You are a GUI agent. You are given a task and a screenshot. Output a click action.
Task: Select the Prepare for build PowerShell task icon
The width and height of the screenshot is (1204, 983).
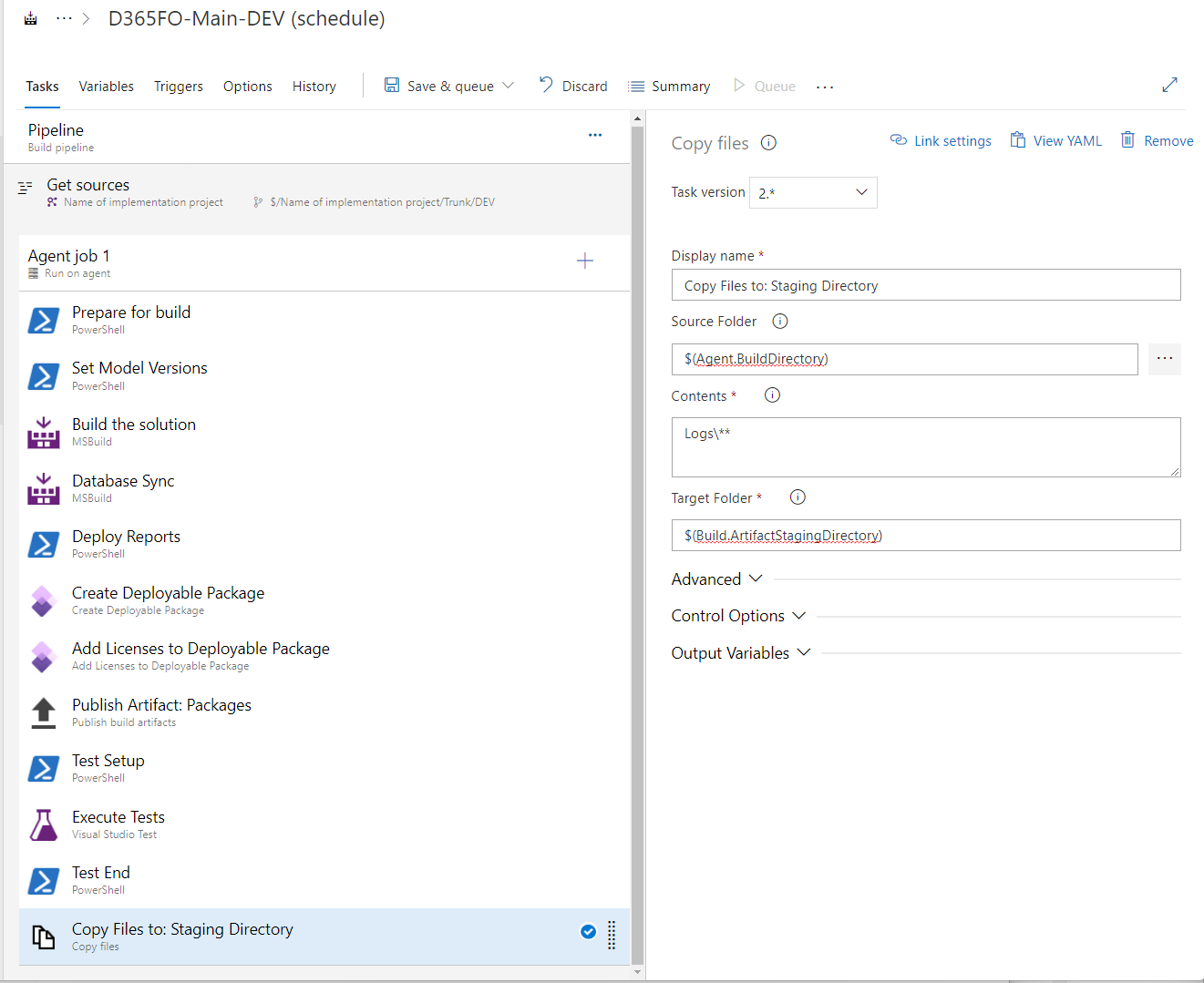click(43, 320)
